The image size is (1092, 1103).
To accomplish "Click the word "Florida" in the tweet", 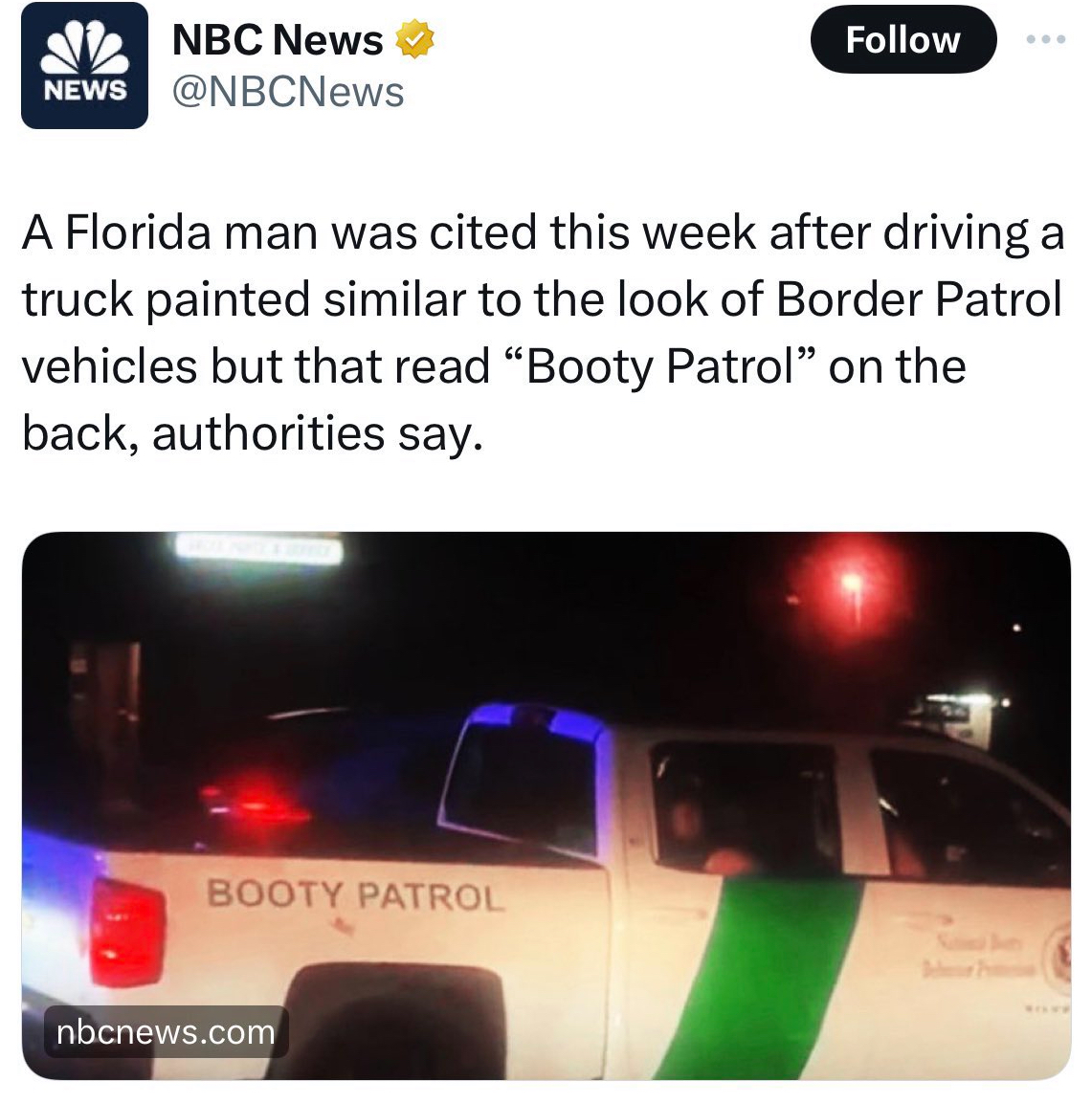I will [x=138, y=232].
